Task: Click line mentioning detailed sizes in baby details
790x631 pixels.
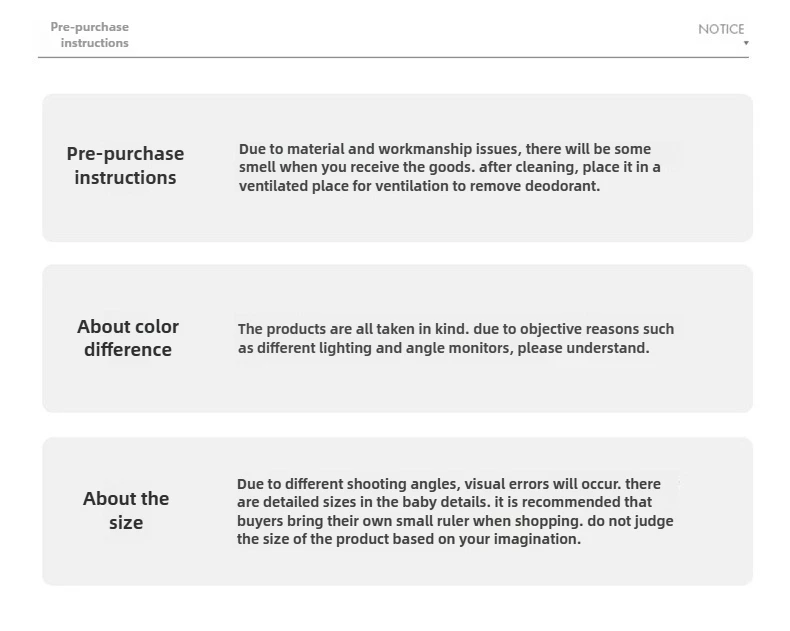Action: click(x=444, y=502)
